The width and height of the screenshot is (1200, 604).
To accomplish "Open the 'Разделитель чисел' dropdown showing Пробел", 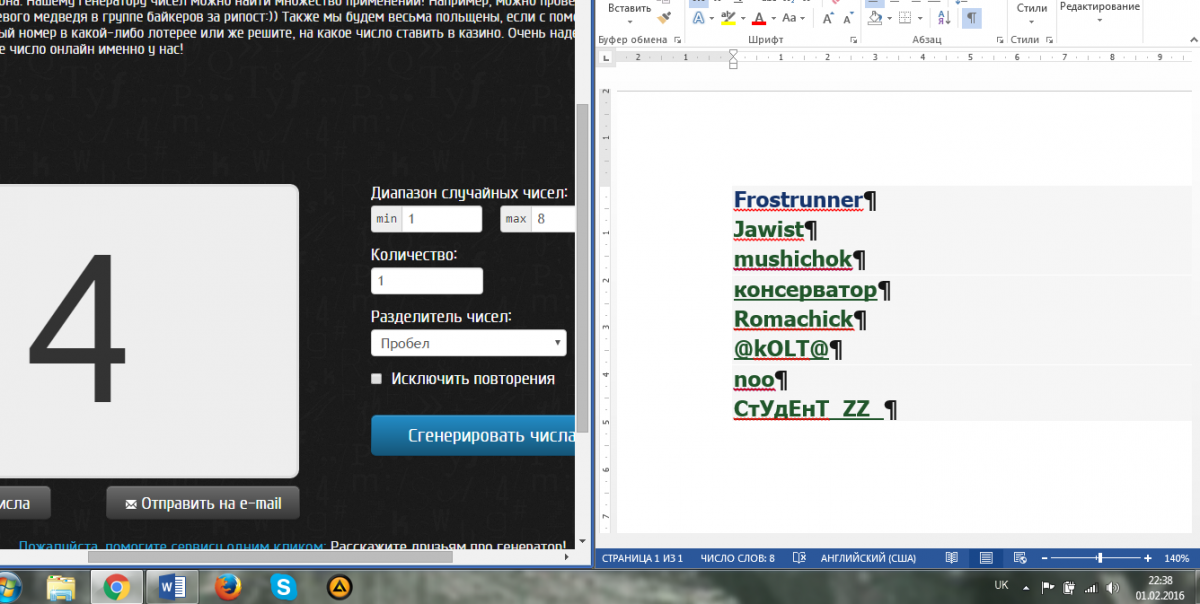I will click(468, 343).
